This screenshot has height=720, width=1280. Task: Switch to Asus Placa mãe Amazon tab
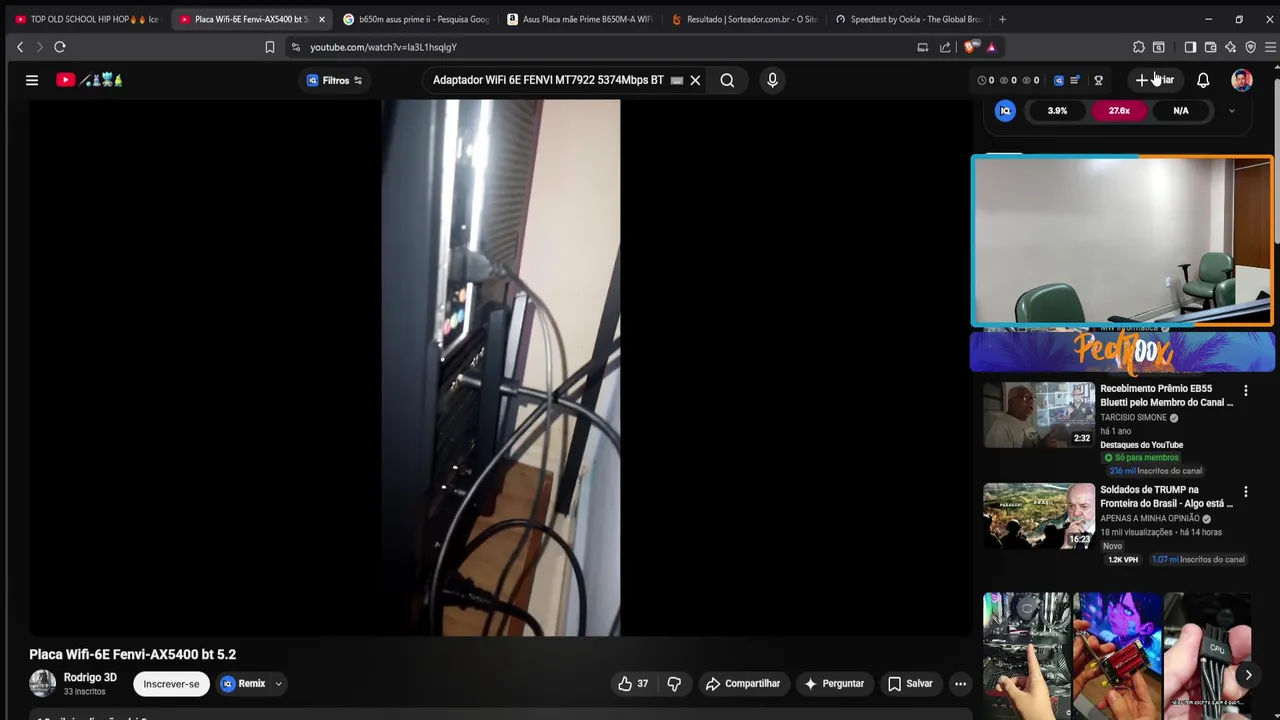point(580,19)
